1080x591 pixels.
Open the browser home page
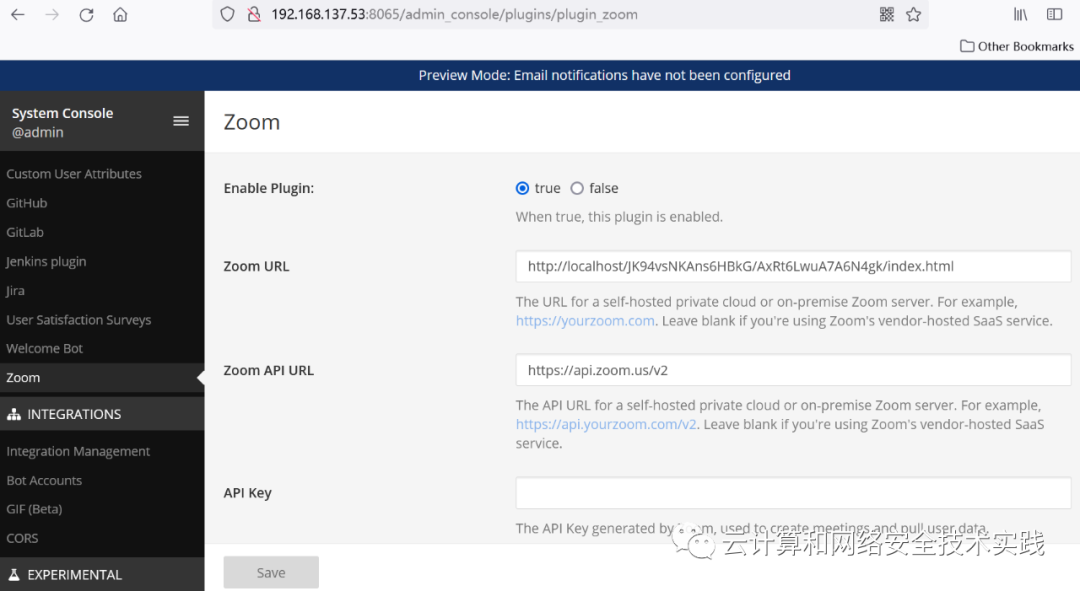coord(121,14)
